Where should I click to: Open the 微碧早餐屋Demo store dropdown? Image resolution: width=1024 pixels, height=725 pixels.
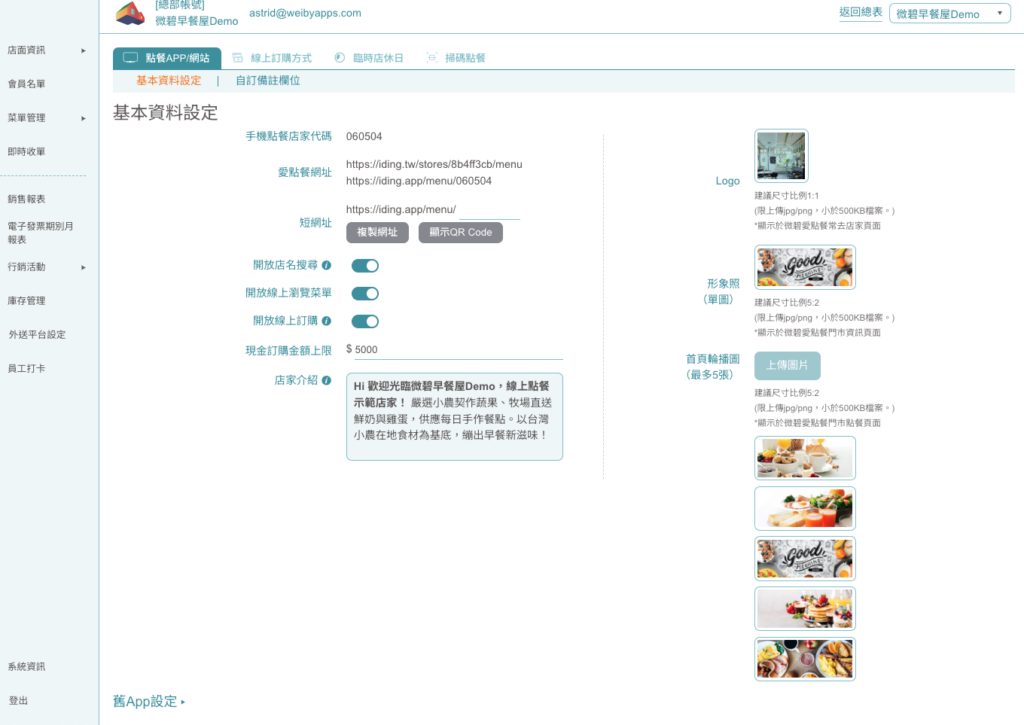pyautogui.click(x=950, y=14)
